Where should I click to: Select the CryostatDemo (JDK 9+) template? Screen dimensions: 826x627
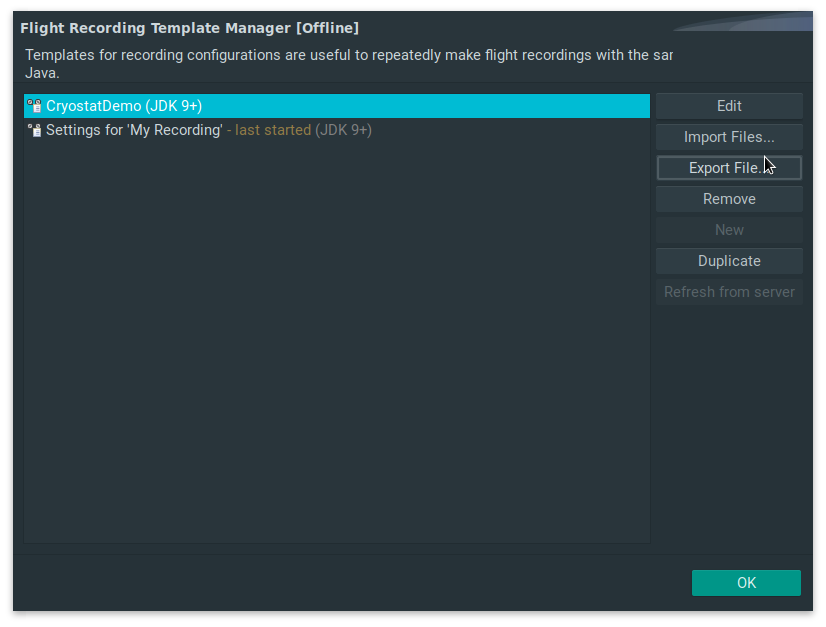(x=124, y=106)
